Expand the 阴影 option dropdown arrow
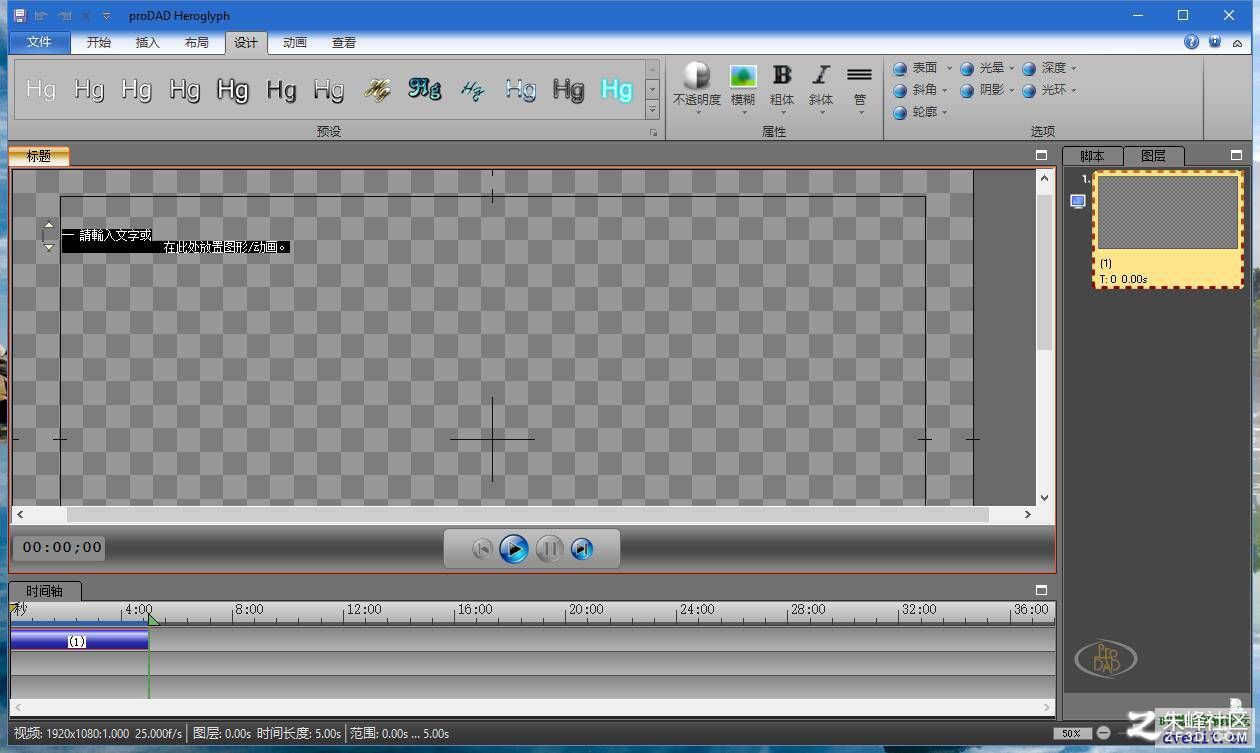This screenshot has width=1260, height=753. [x=1011, y=91]
